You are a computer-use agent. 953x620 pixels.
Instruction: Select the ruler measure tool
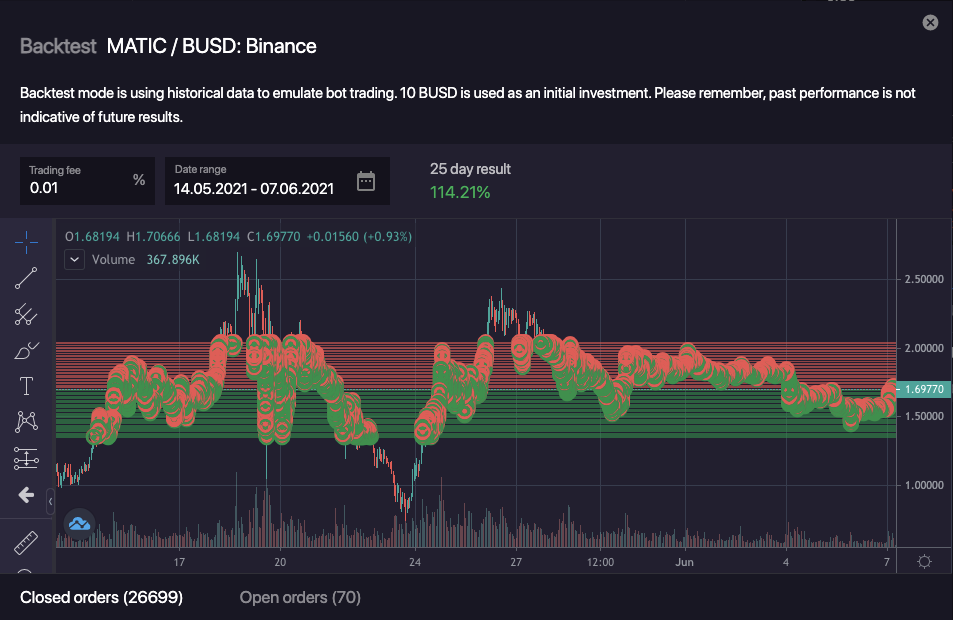(x=27, y=543)
